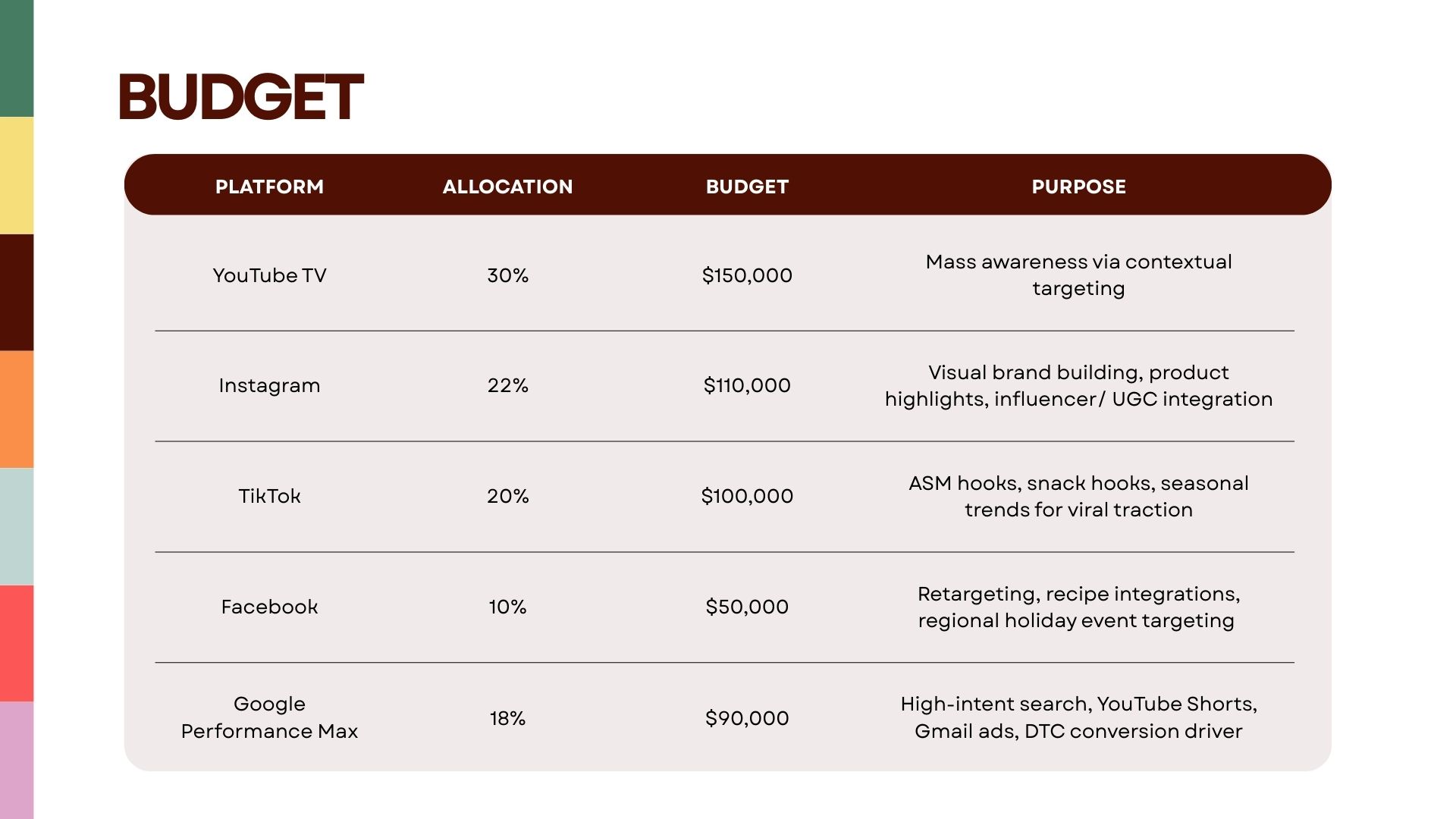Click the Google Performance Max cell
This screenshot has height=819, width=1456.
[269, 717]
